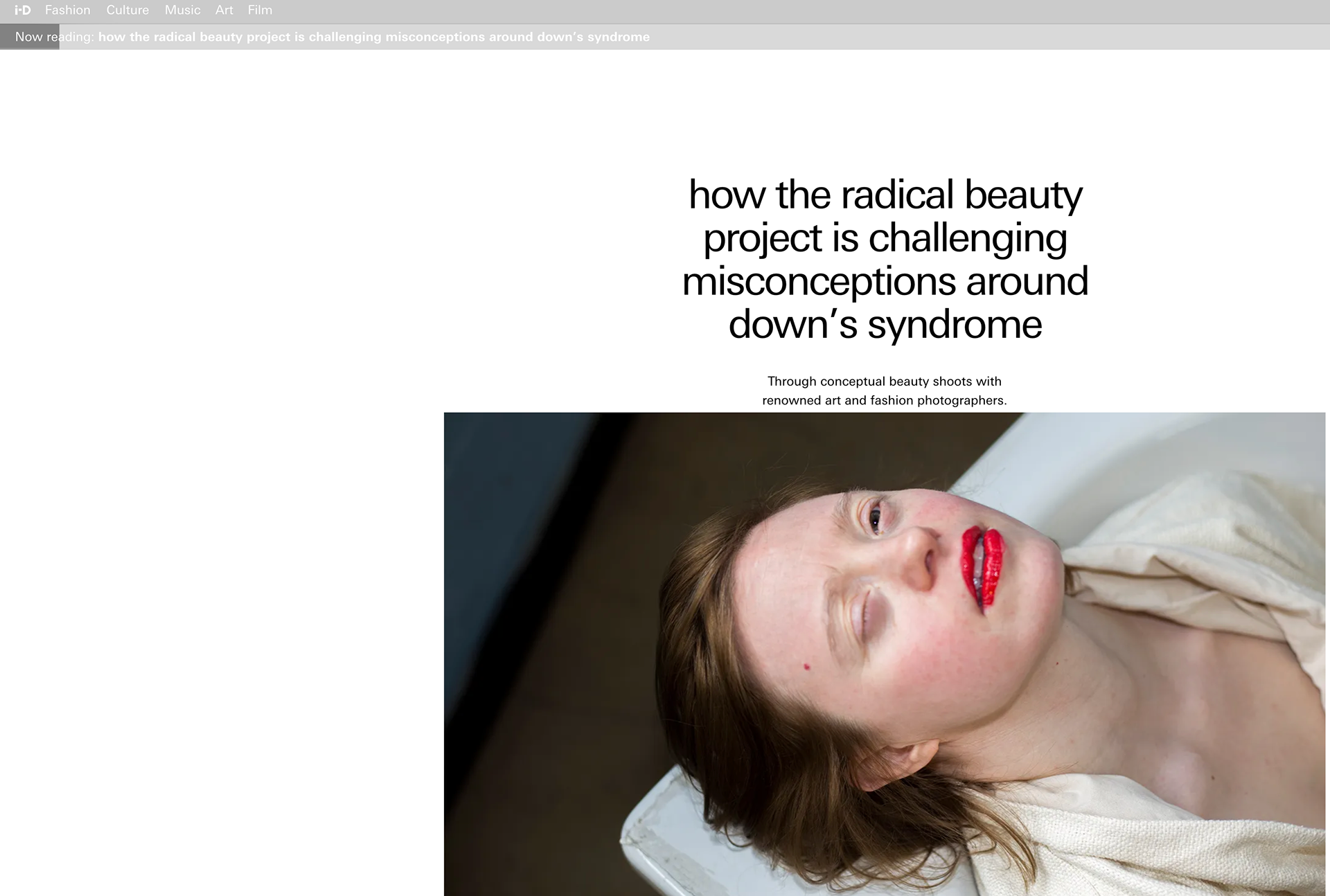Viewport: 1330px width, 896px height.
Task: Click the i-D logo icon
Action: click(x=23, y=10)
